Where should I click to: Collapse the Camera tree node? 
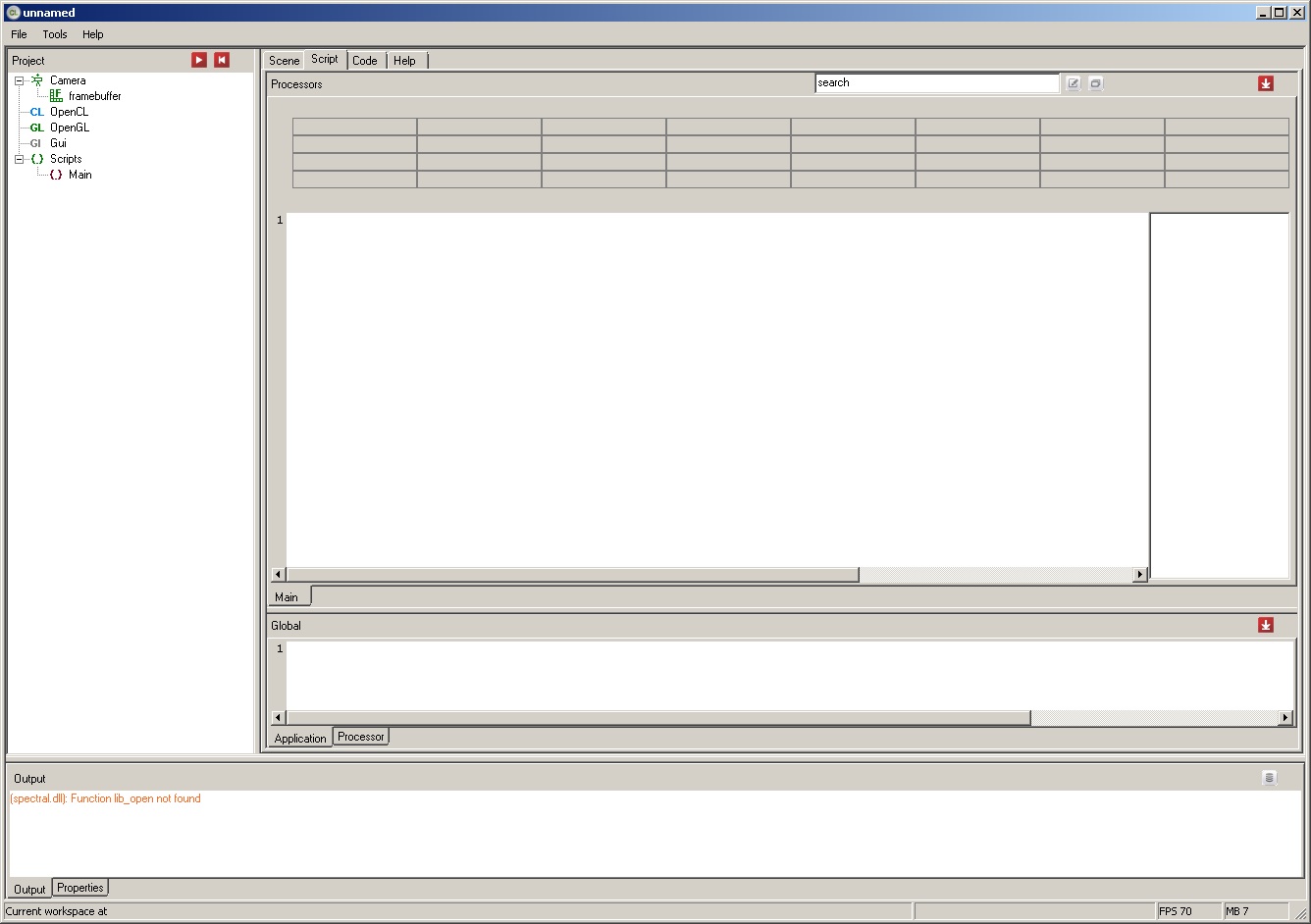pos(19,80)
